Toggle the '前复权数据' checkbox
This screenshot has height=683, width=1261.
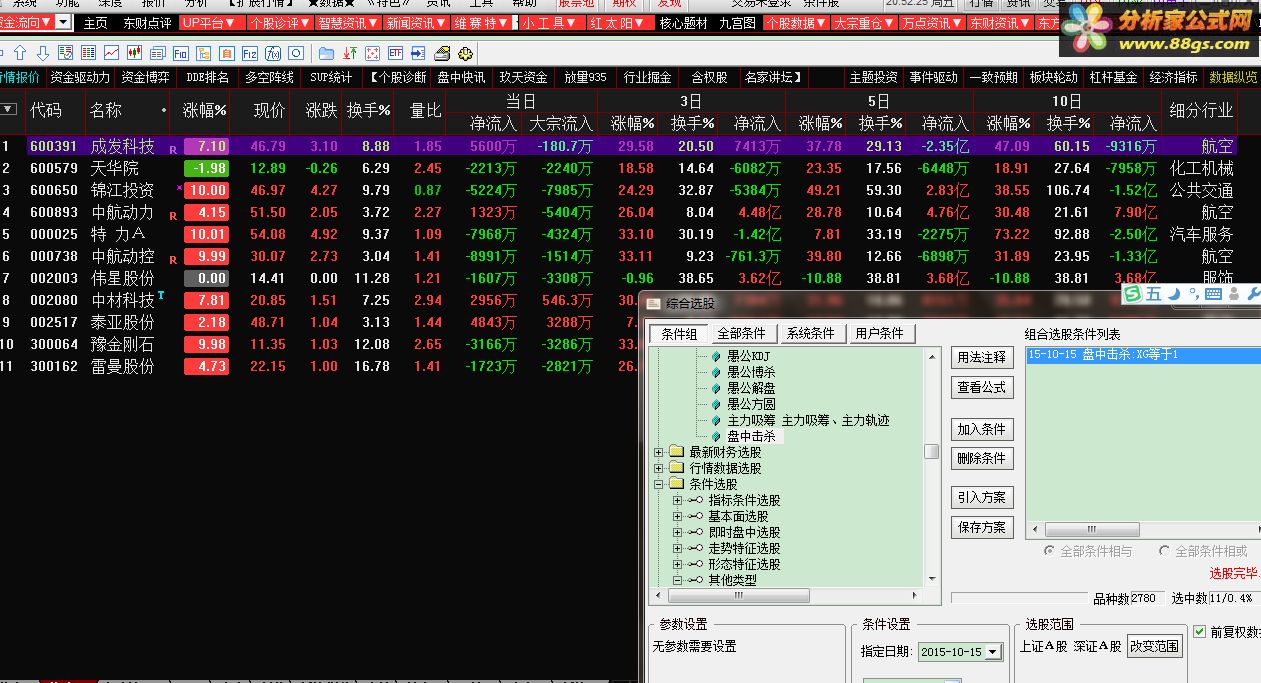click(1200, 632)
